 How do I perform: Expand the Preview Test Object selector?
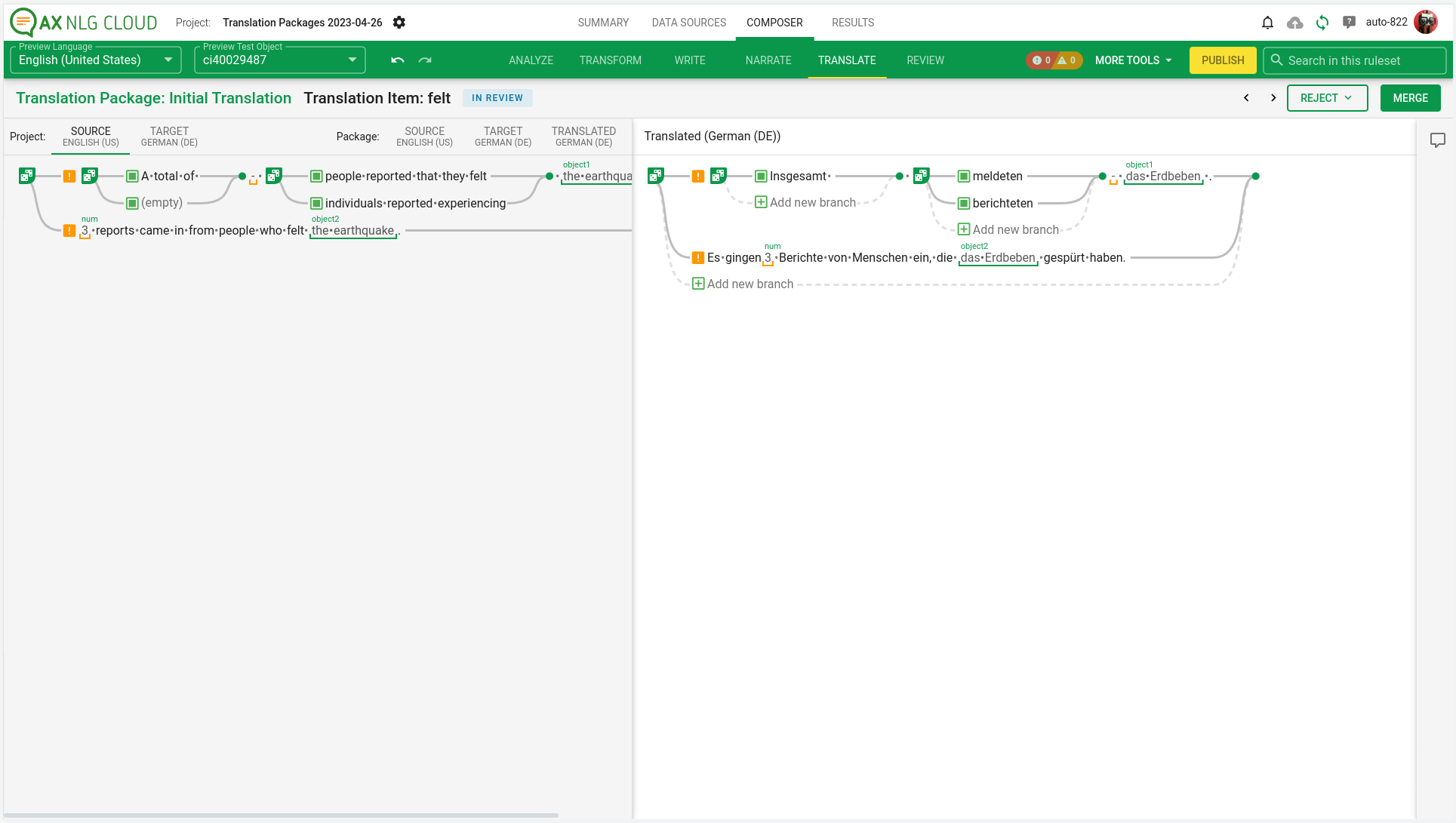(x=352, y=60)
